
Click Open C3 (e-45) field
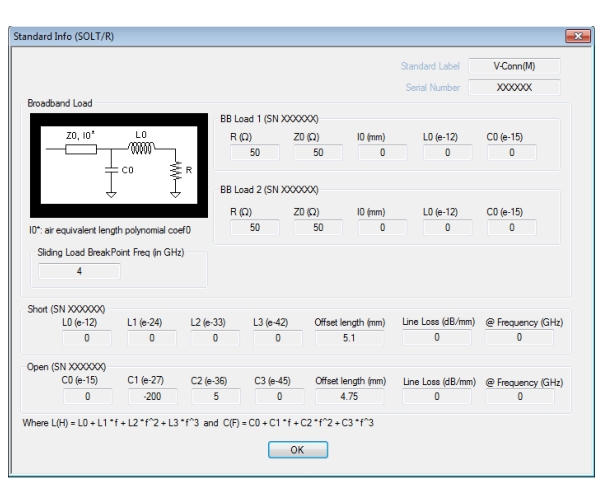(279, 396)
